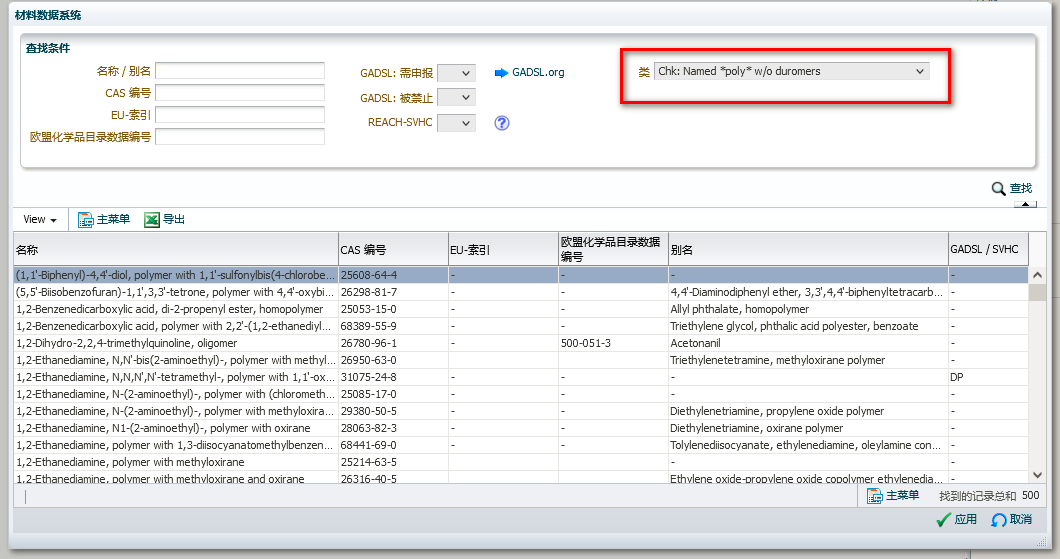This screenshot has width=1060, height=559.
Task: Click the Excel export icon
Action: 151,220
